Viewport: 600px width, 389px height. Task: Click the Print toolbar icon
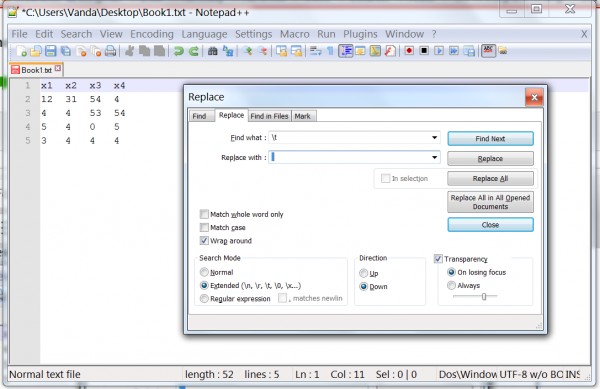(x=111, y=51)
